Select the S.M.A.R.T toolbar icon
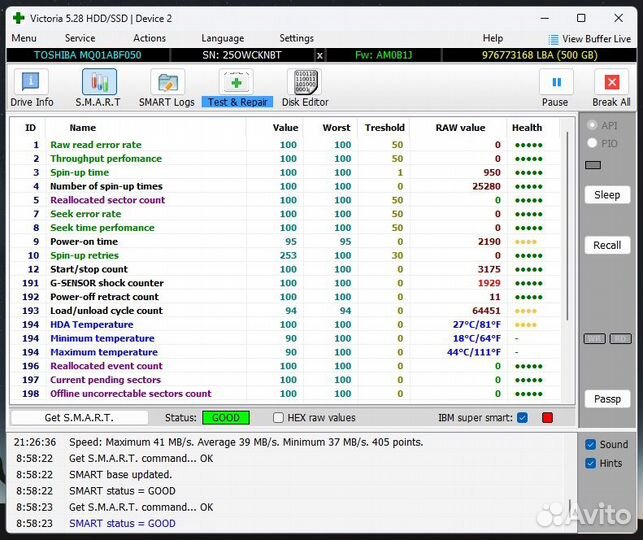The height and width of the screenshot is (540, 643). (97, 88)
